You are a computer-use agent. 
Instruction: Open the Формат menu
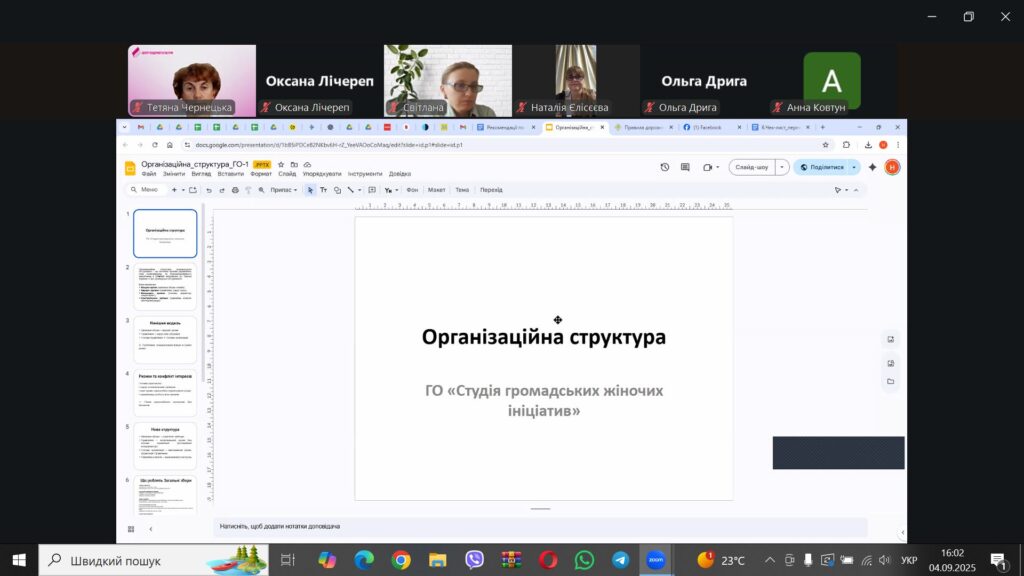[261, 174]
